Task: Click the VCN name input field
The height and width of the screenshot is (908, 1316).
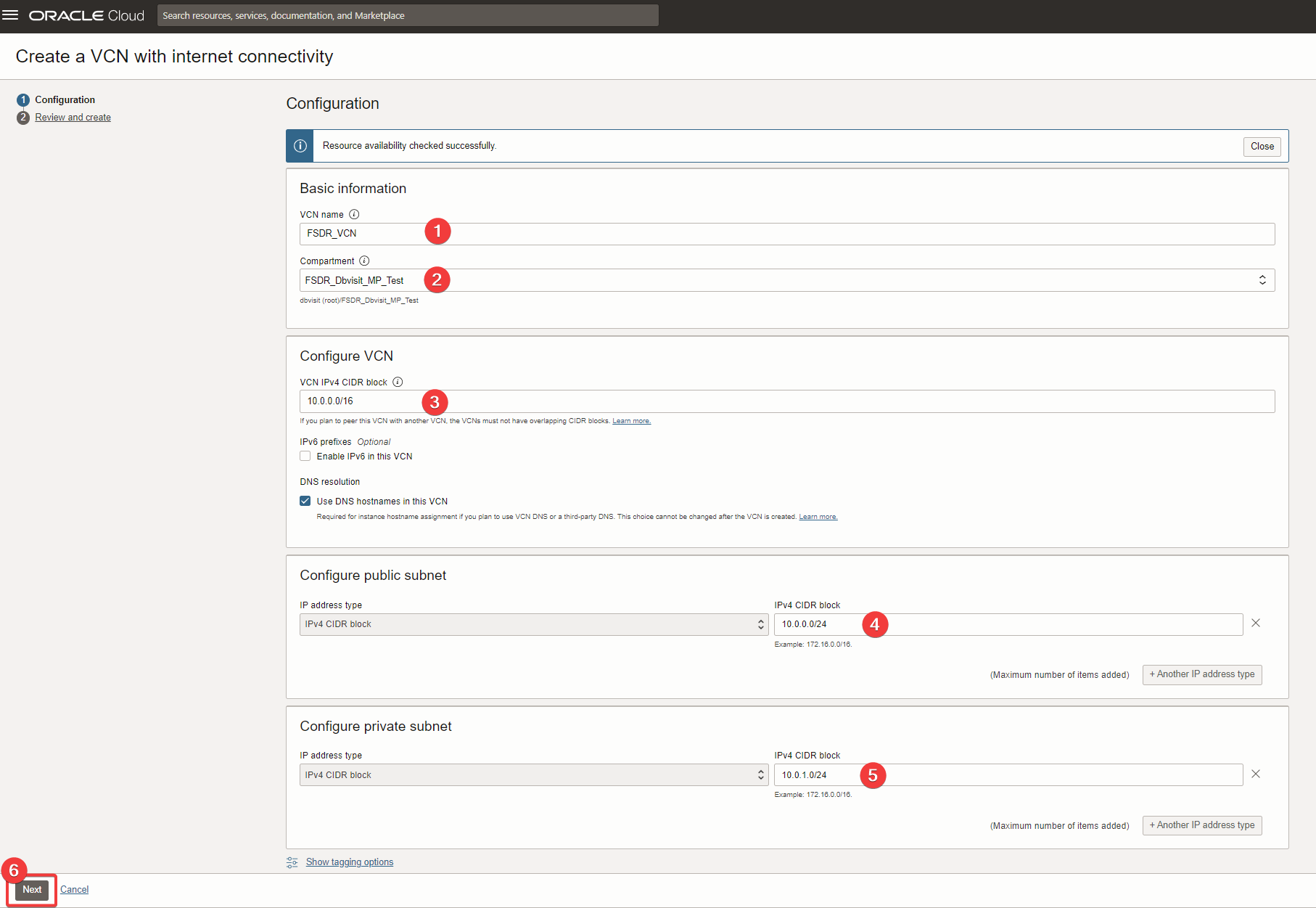Action: 787,234
